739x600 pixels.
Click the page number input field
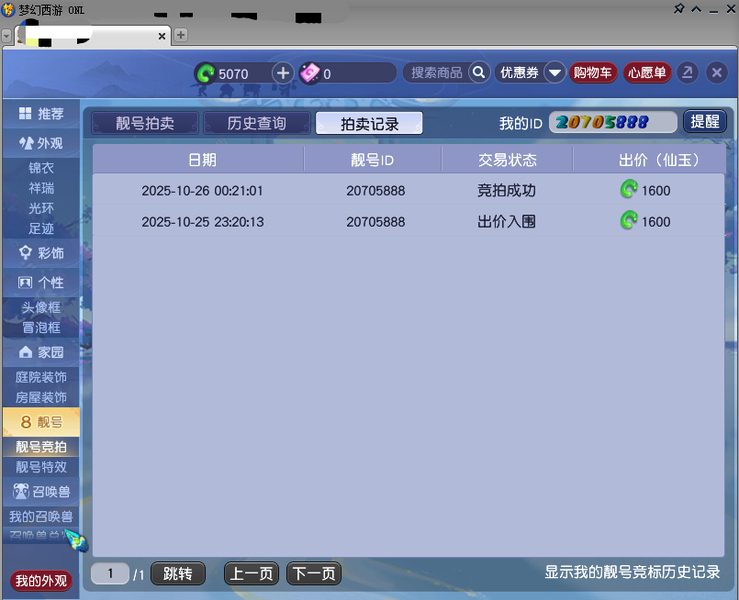(110, 574)
